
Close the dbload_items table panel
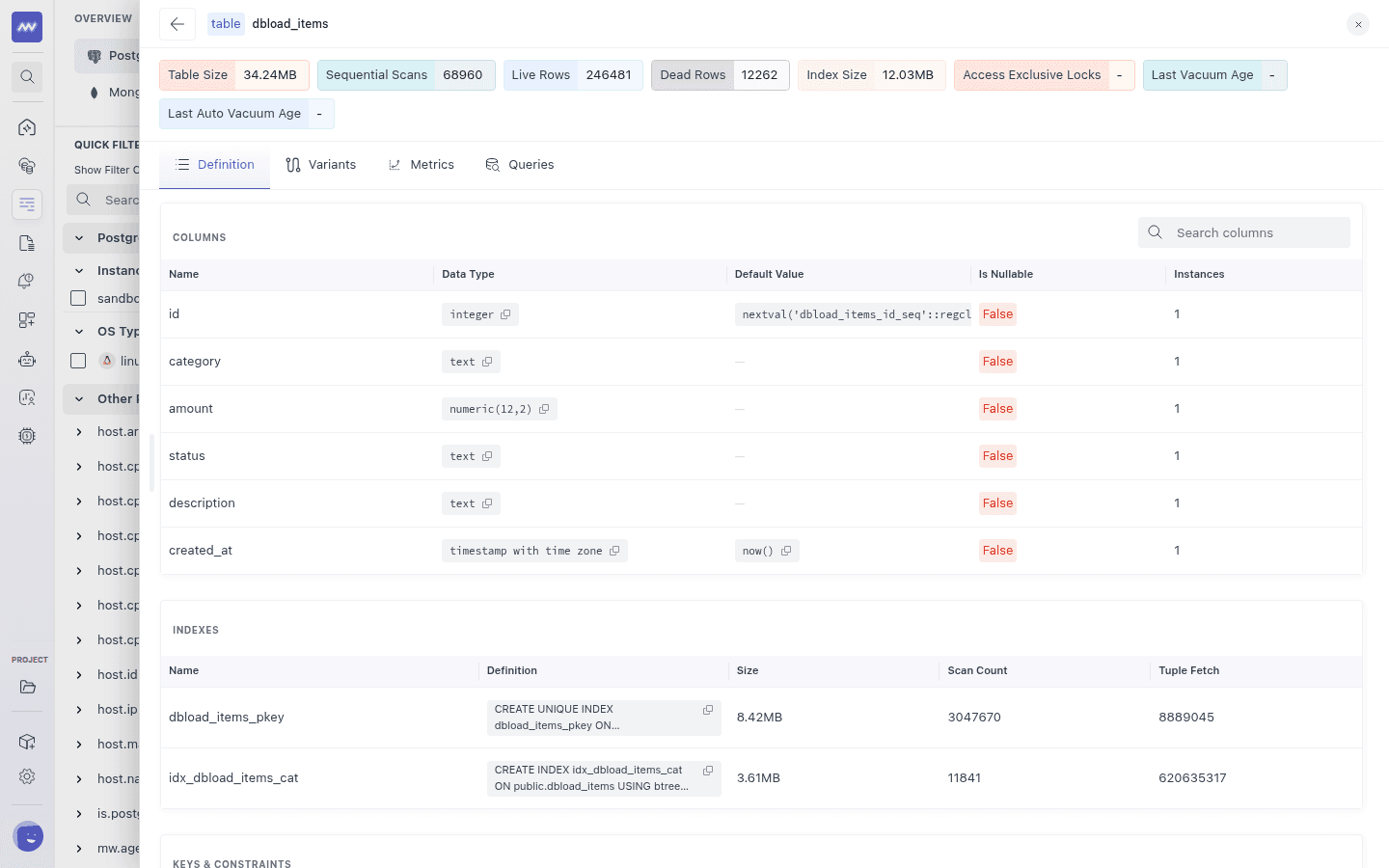pyautogui.click(x=1358, y=25)
